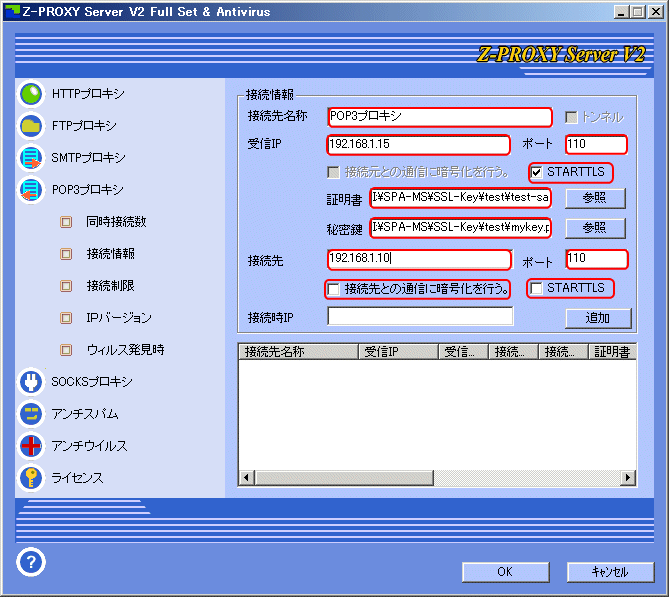This screenshot has width=669, height=597.
Task: Select the IPバージョン sub-item
Action: 119,317
